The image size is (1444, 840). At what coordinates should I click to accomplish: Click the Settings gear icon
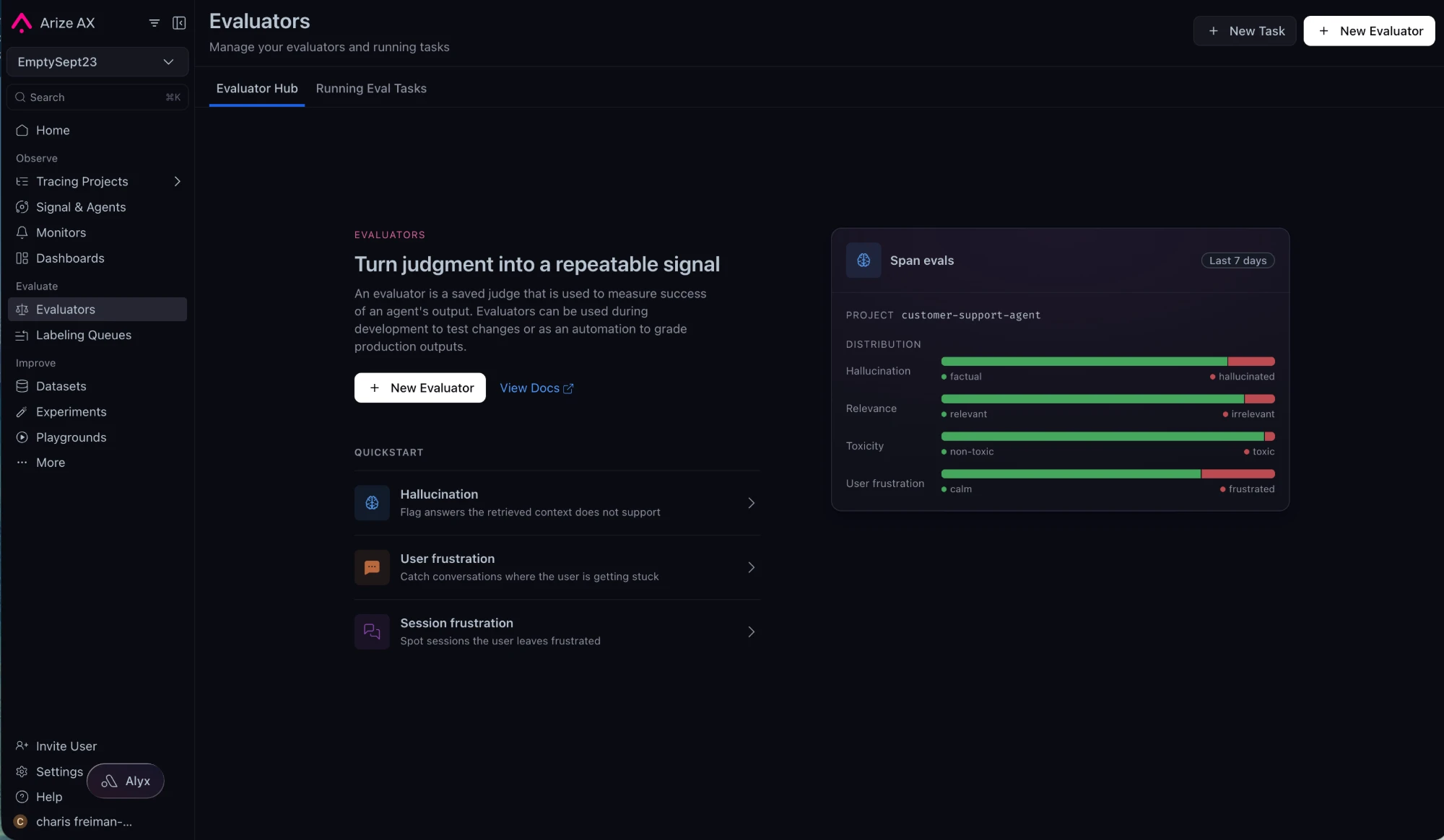point(22,772)
